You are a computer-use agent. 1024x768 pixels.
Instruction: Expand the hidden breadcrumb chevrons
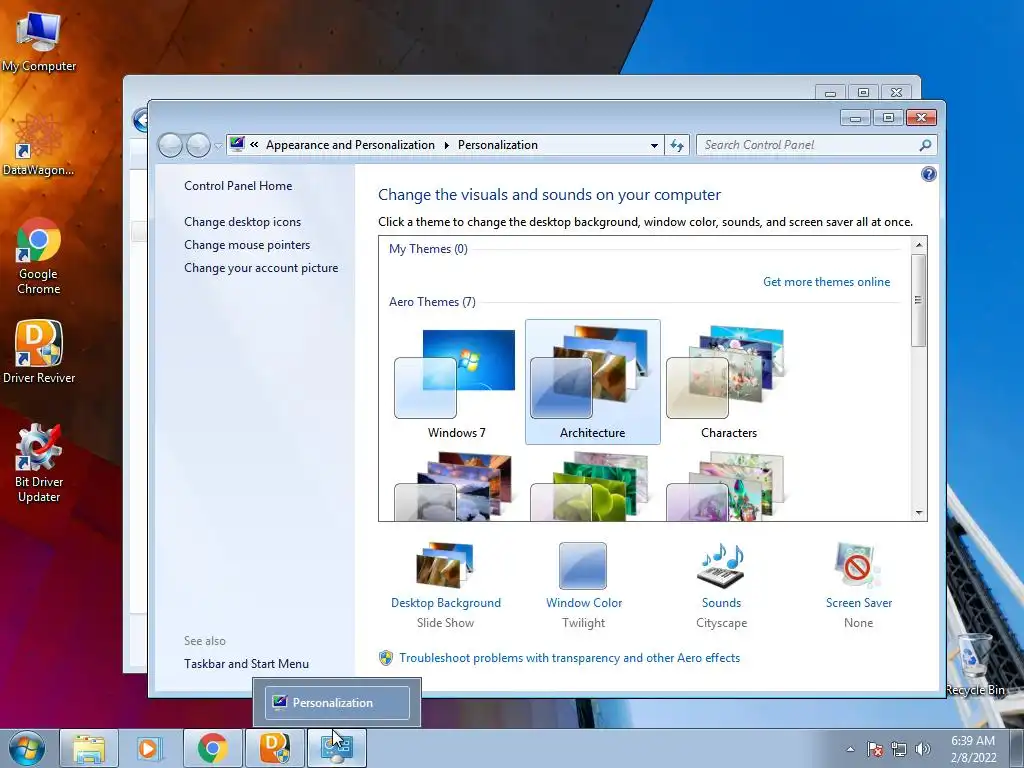click(254, 145)
